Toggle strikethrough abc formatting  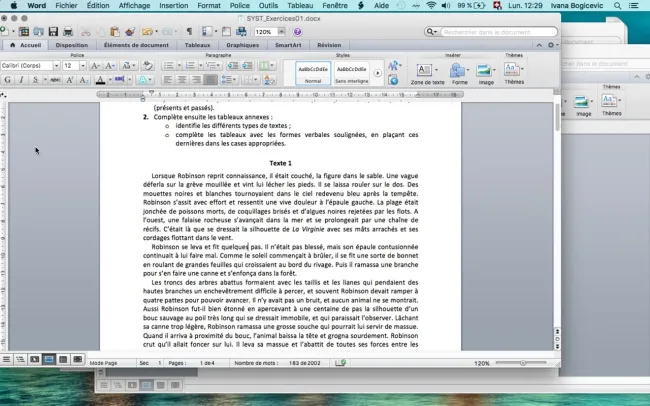coord(55,80)
